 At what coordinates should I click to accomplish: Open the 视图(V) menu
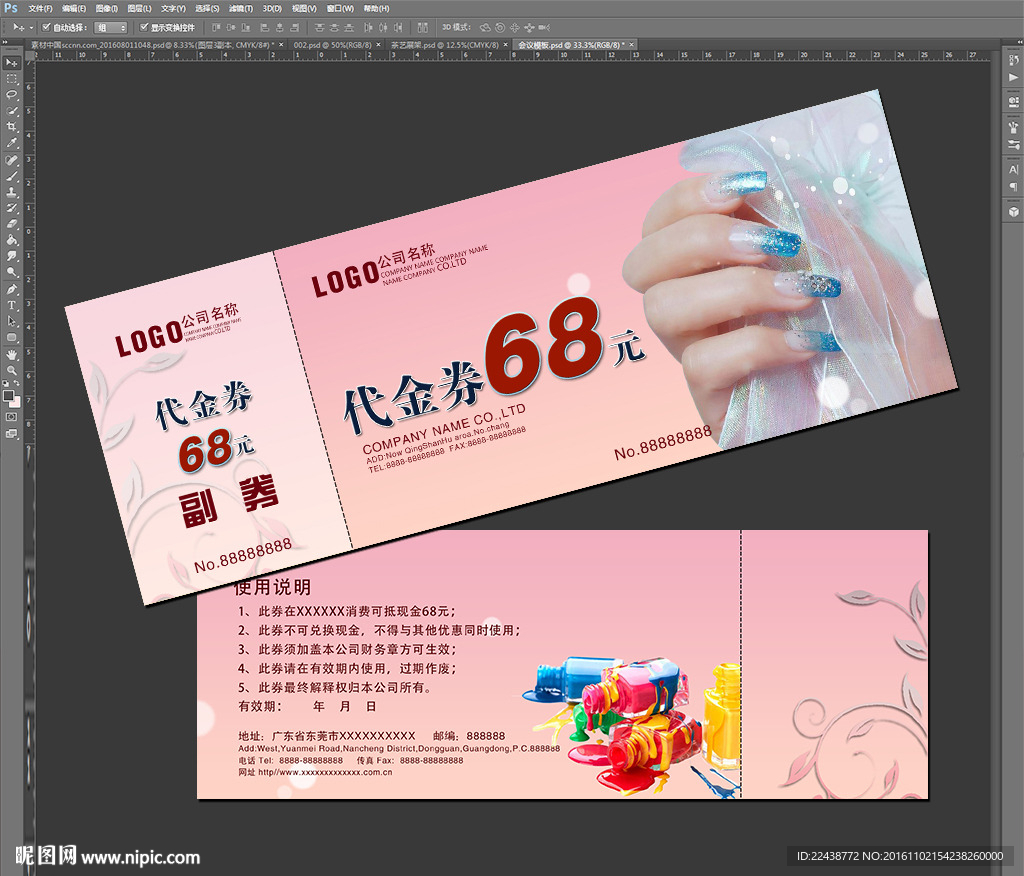tap(304, 8)
